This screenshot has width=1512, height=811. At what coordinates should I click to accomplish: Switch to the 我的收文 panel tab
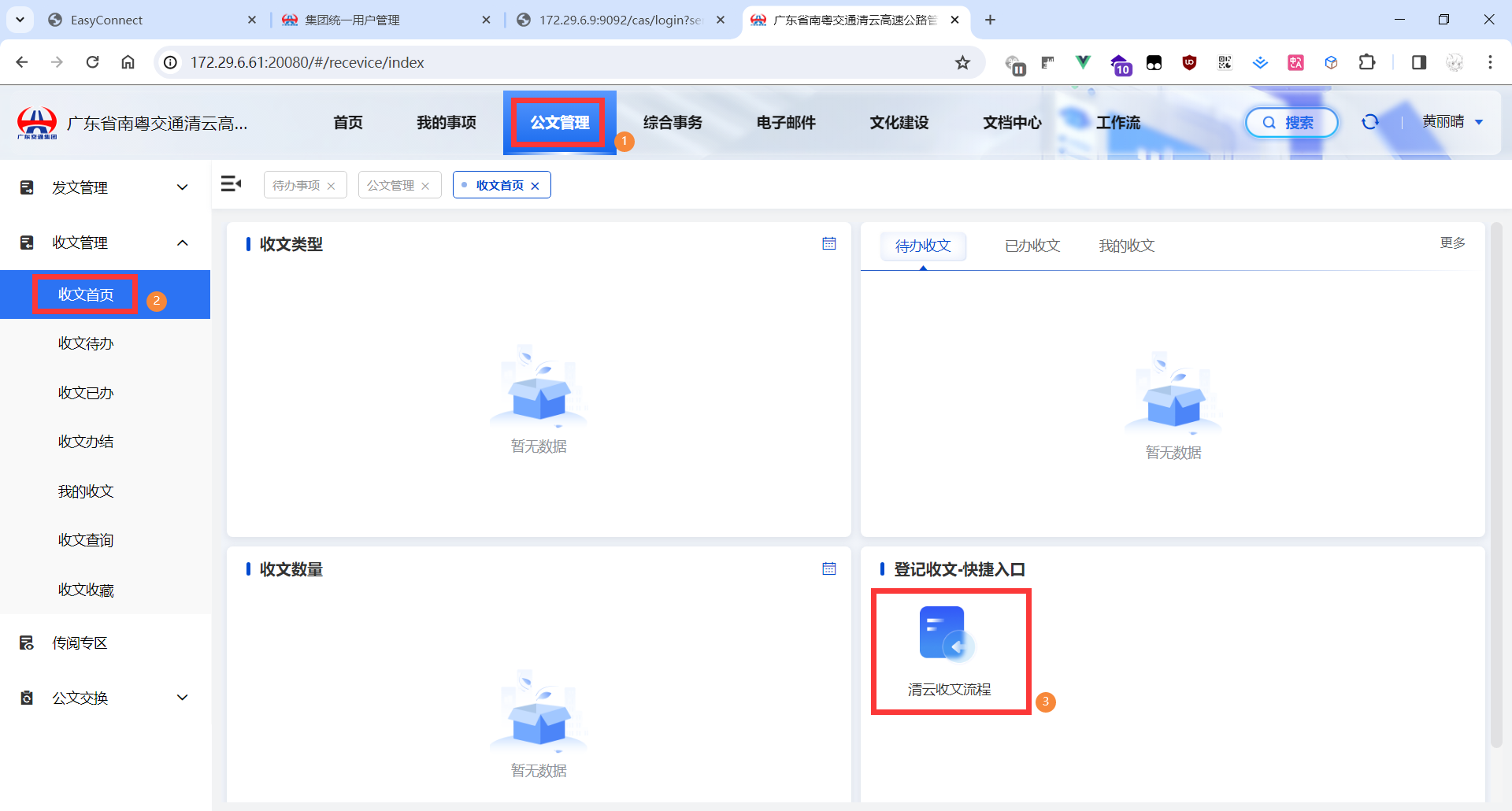(1127, 246)
